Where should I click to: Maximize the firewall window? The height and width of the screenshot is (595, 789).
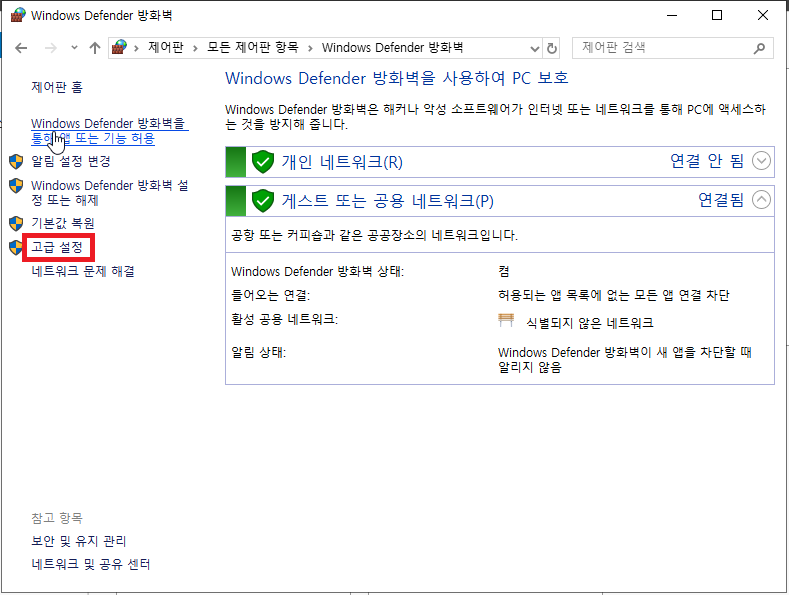(717, 15)
